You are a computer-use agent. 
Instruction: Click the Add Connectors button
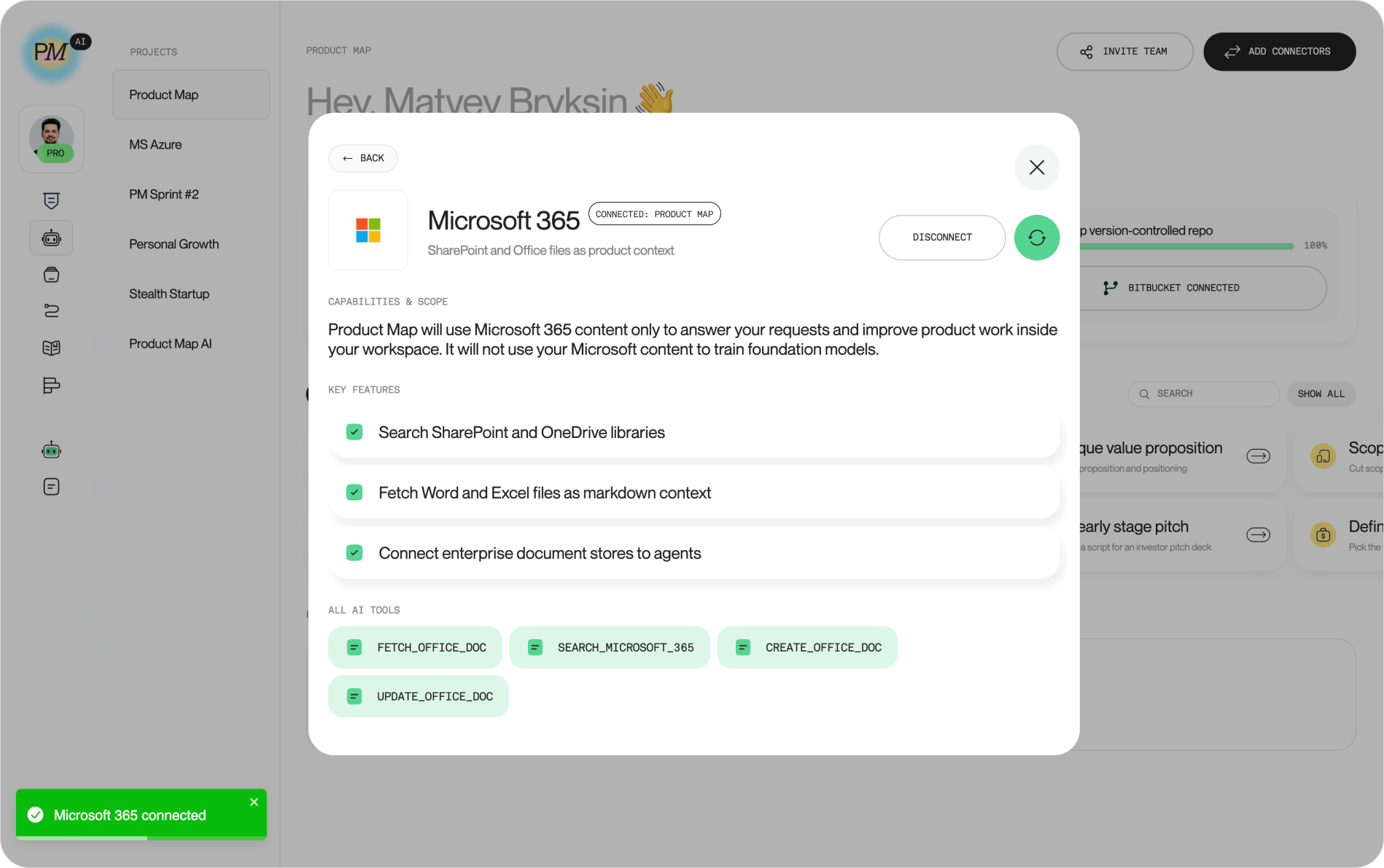pyautogui.click(x=1279, y=52)
